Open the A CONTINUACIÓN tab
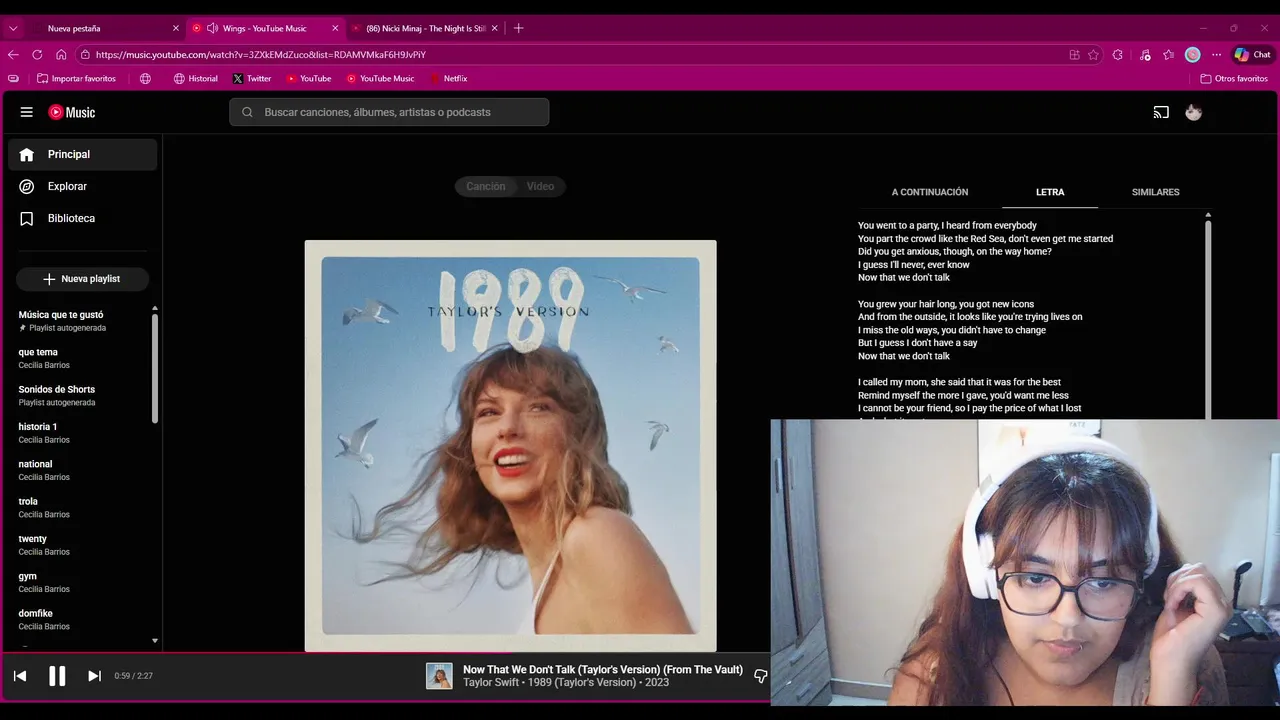1280x720 pixels. click(x=930, y=192)
